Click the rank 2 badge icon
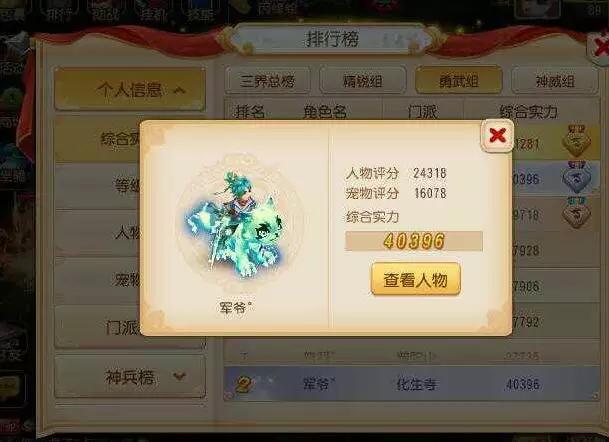Image resolution: width=609 pixels, height=442 pixels. click(x=245, y=384)
